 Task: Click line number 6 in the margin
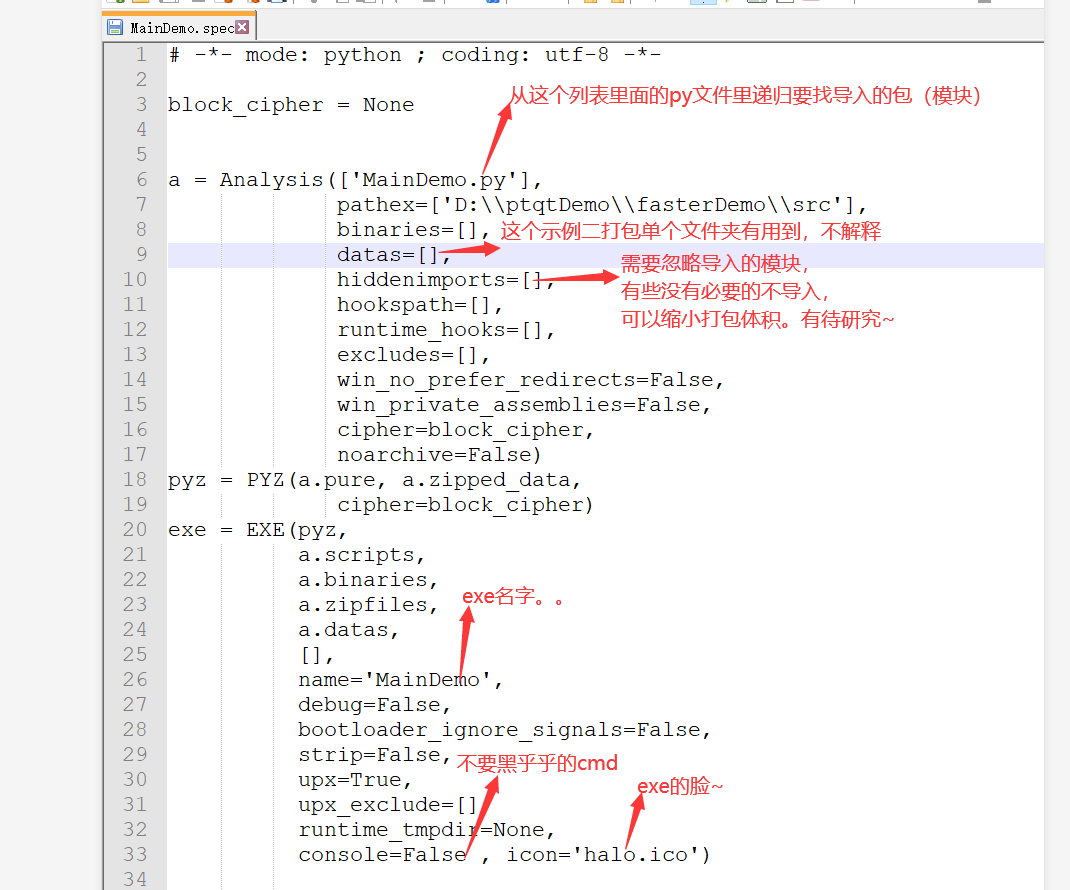[141, 180]
